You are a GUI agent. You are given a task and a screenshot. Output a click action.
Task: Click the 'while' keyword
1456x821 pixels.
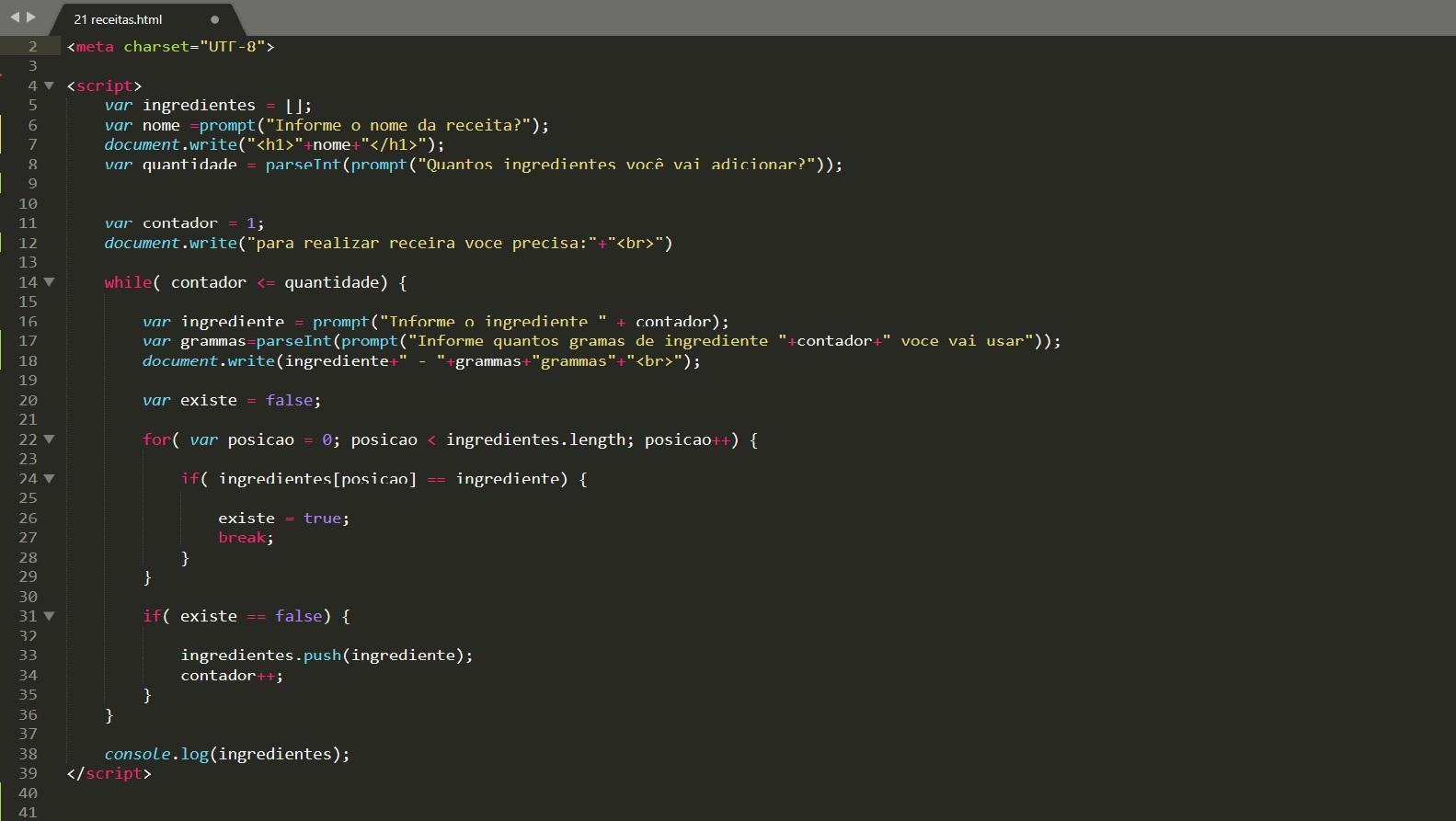click(128, 282)
